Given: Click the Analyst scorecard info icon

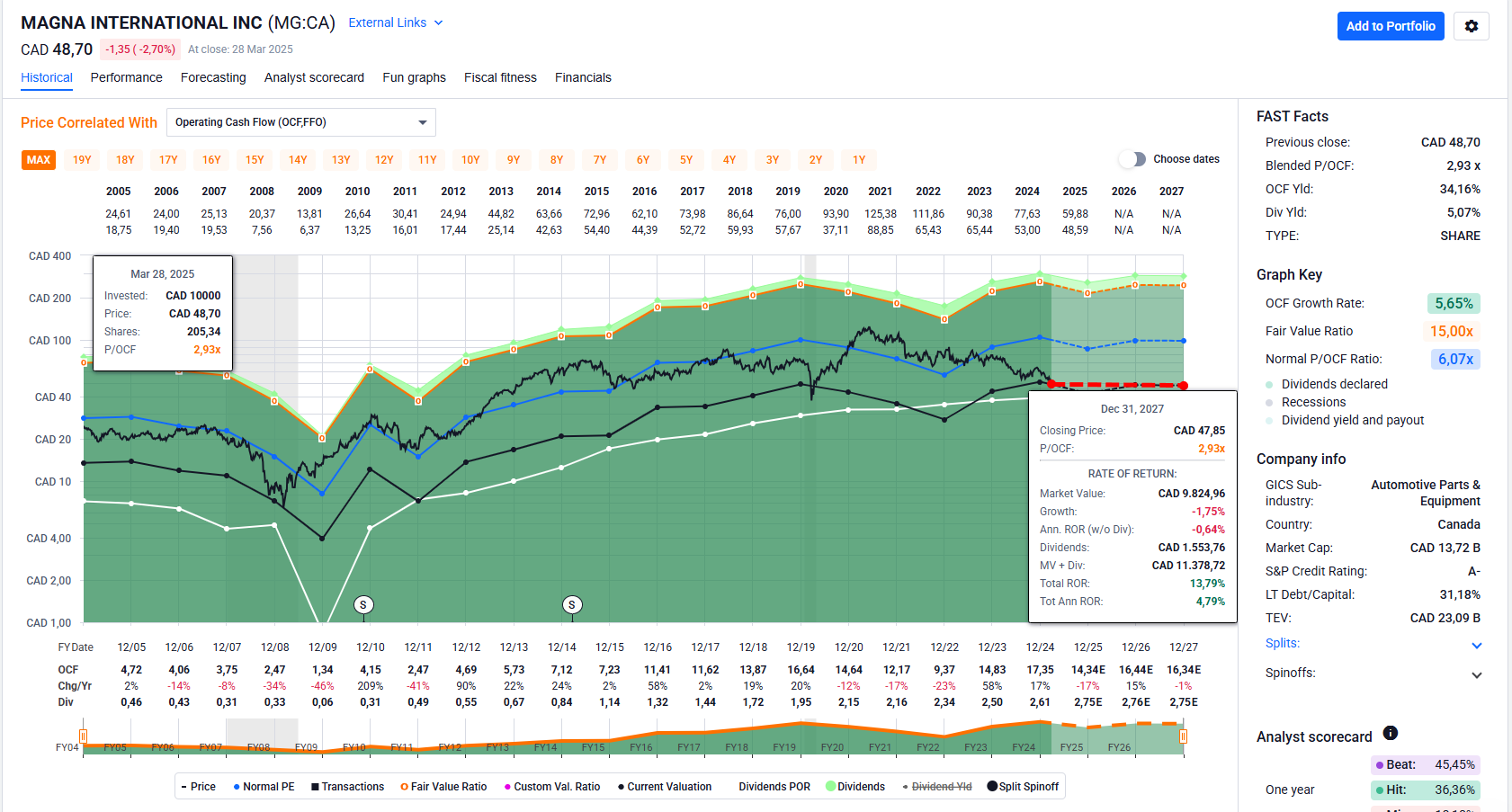Looking at the screenshot, I should tap(1390, 733).
